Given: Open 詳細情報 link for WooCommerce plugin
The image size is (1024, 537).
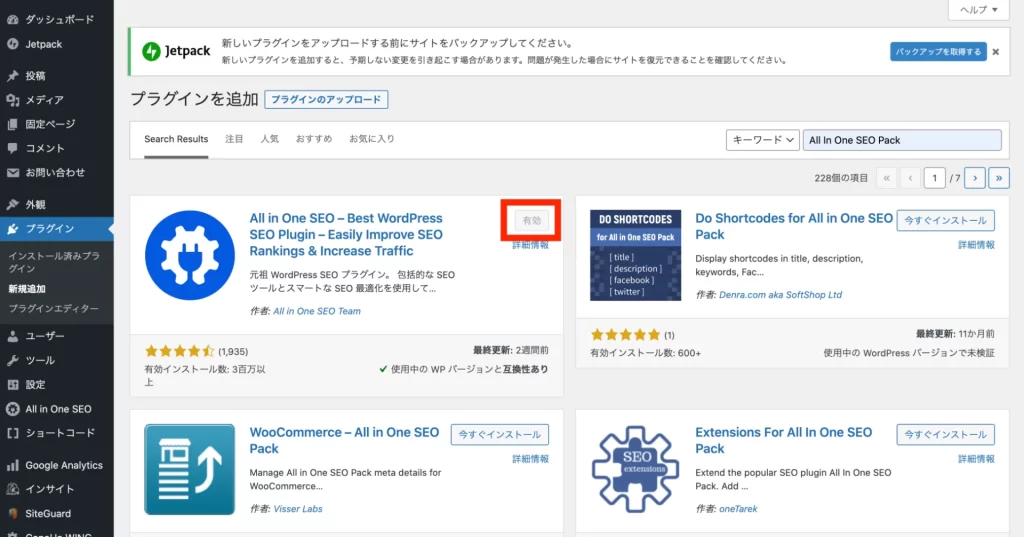Looking at the screenshot, I should (530, 459).
